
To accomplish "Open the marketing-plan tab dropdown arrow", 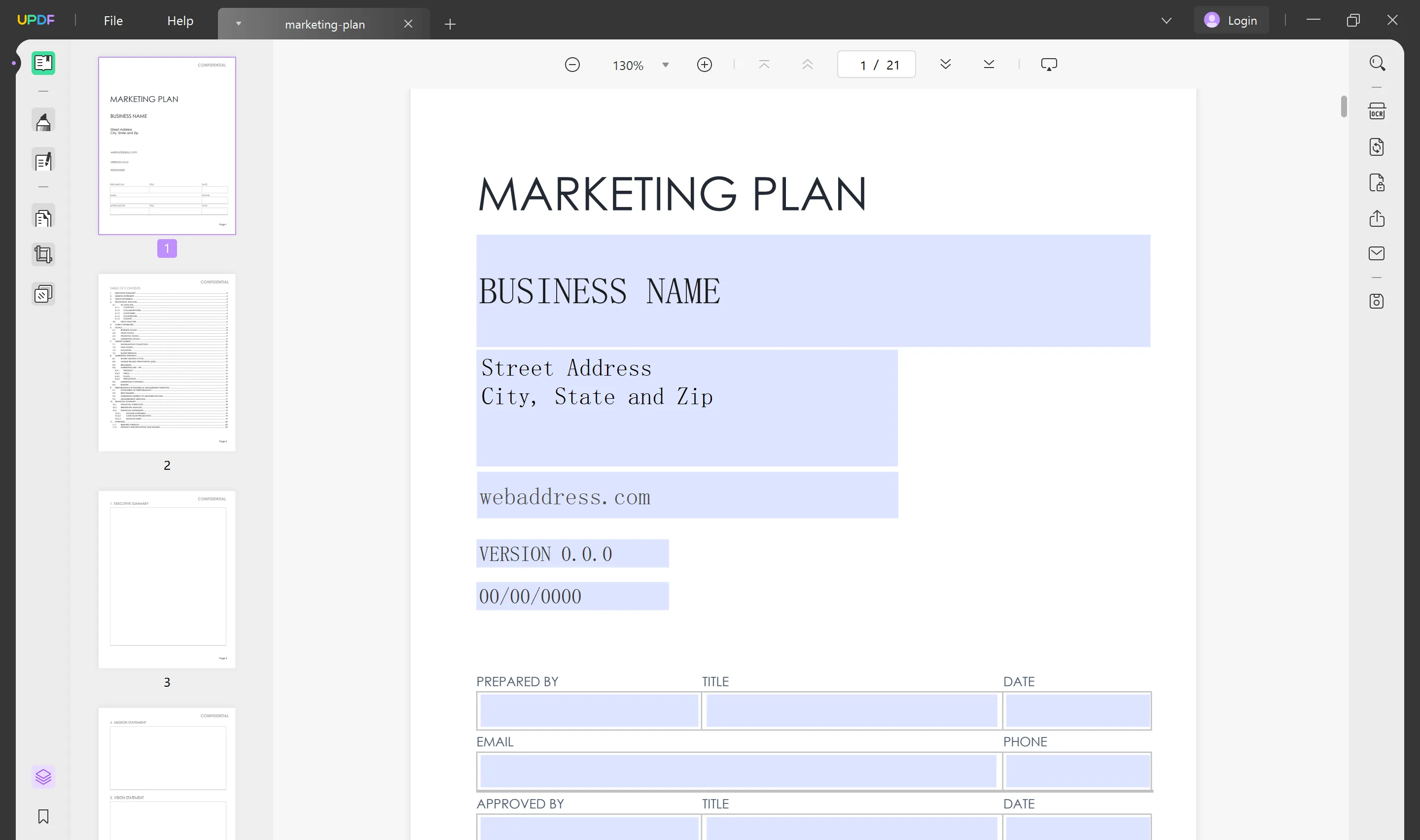I will tap(238, 24).
